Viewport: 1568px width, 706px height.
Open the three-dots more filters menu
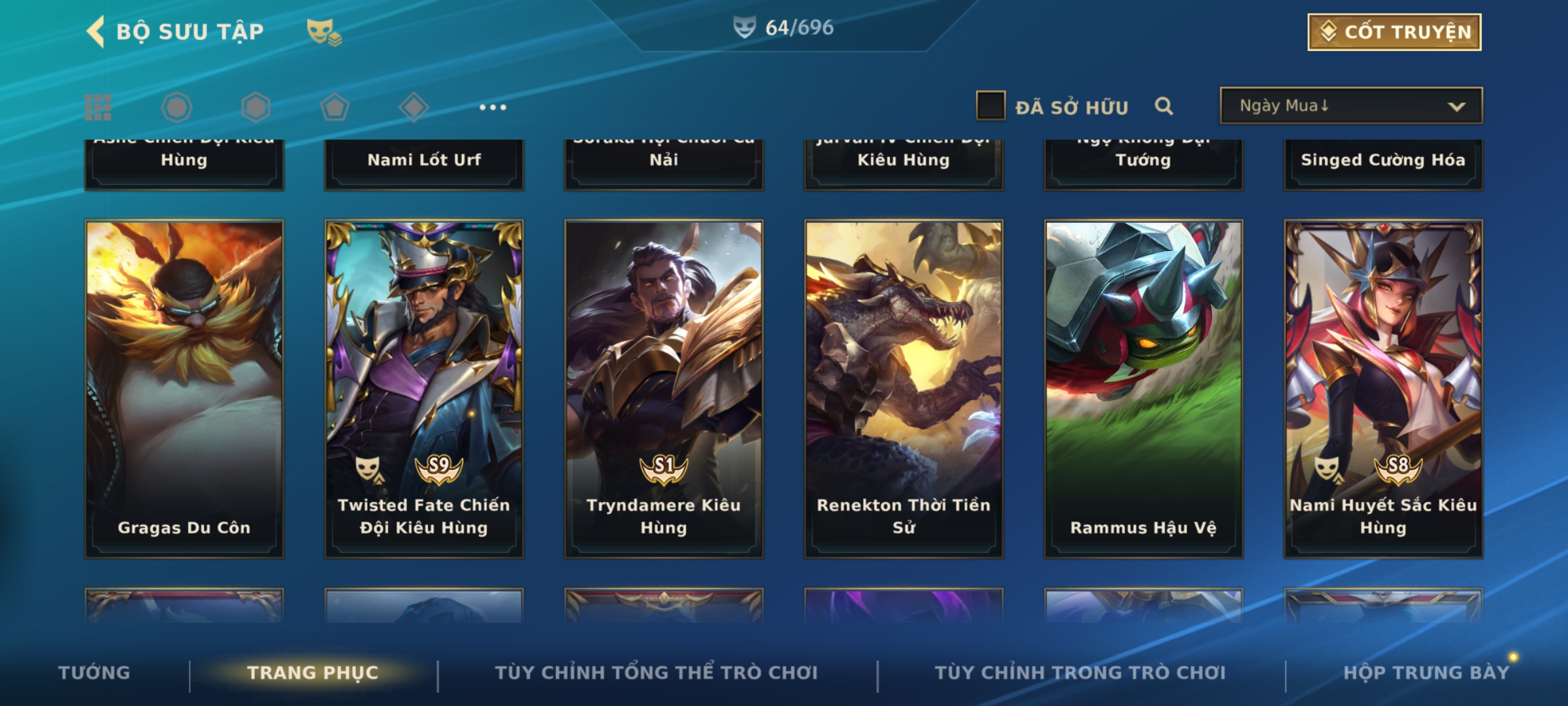(x=493, y=107)
